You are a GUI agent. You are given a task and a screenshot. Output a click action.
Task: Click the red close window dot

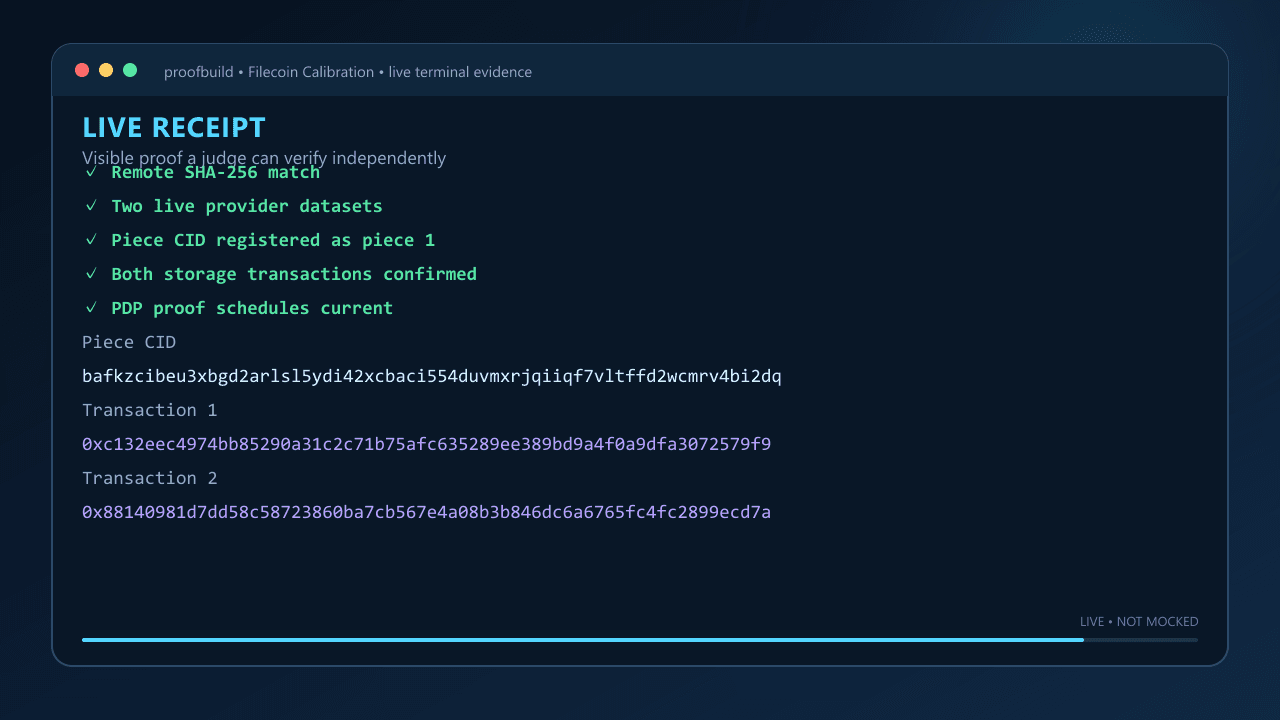coord(82,70)
